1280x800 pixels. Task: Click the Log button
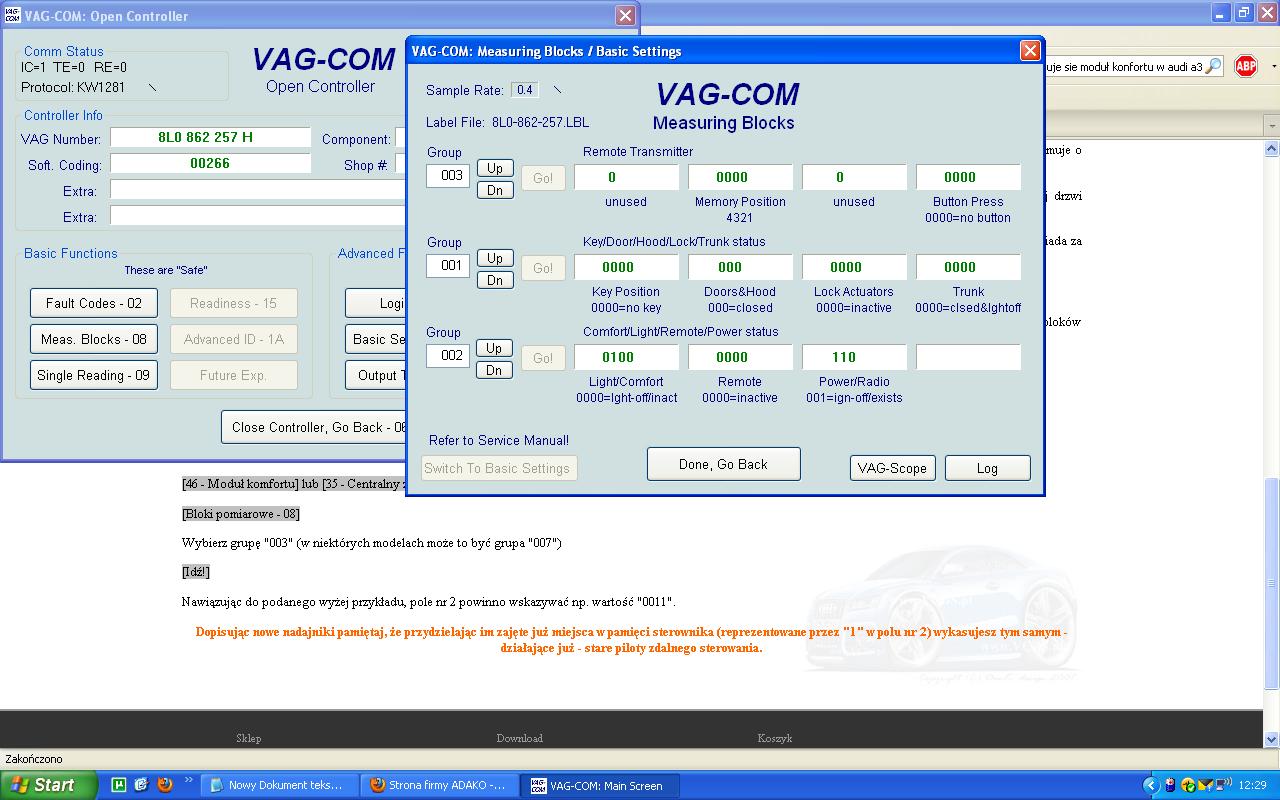(987, 468)
